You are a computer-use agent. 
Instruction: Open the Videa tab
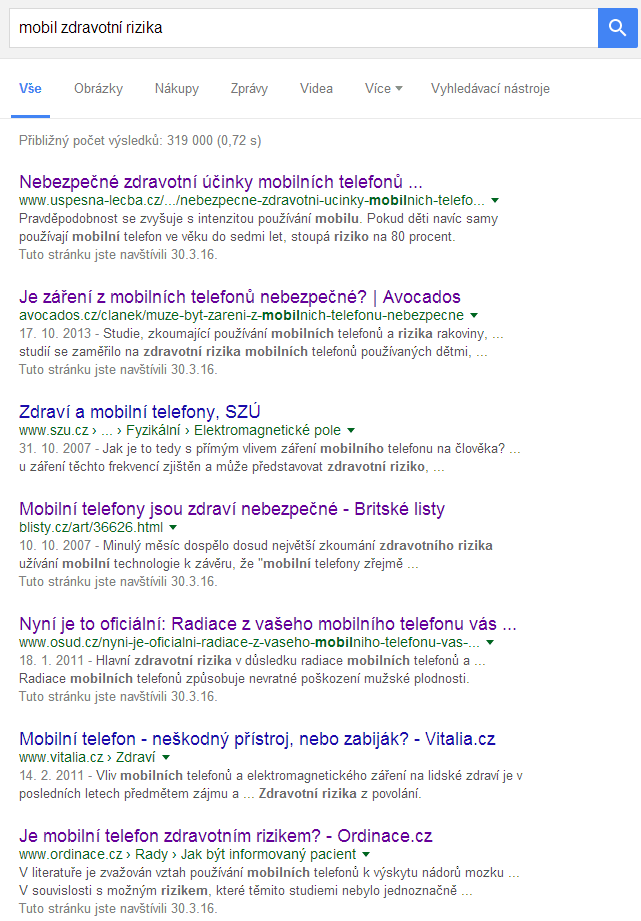(316, 89)
